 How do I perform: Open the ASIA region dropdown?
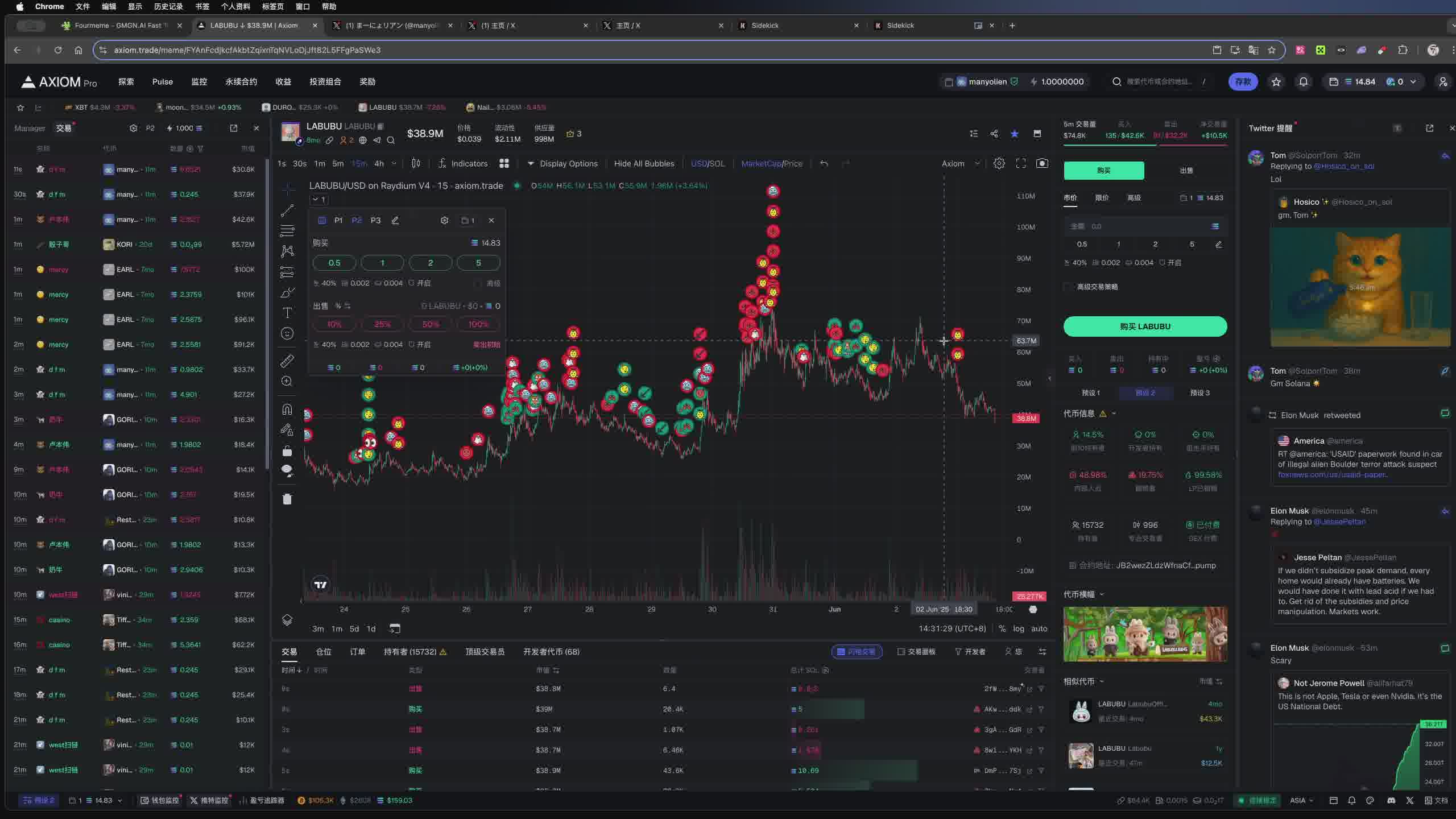(x=1302, y=800)
